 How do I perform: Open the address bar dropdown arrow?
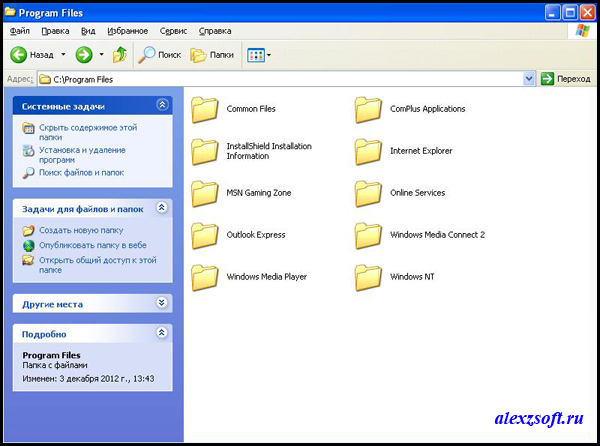click(x=528, y=78)
